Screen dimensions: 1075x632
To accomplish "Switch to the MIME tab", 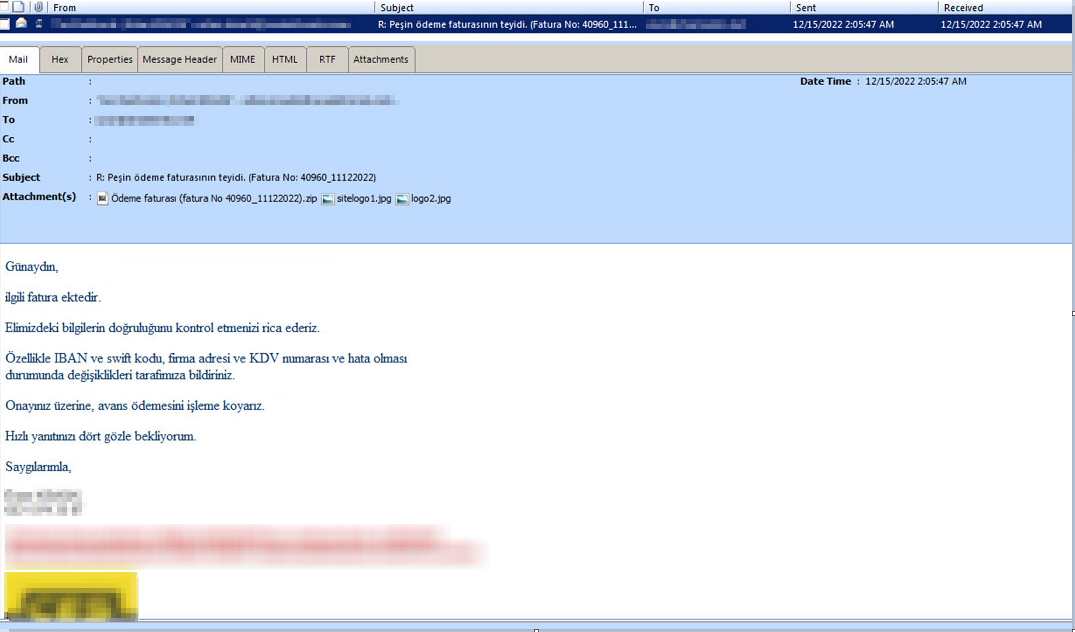I will click(243, 60).
